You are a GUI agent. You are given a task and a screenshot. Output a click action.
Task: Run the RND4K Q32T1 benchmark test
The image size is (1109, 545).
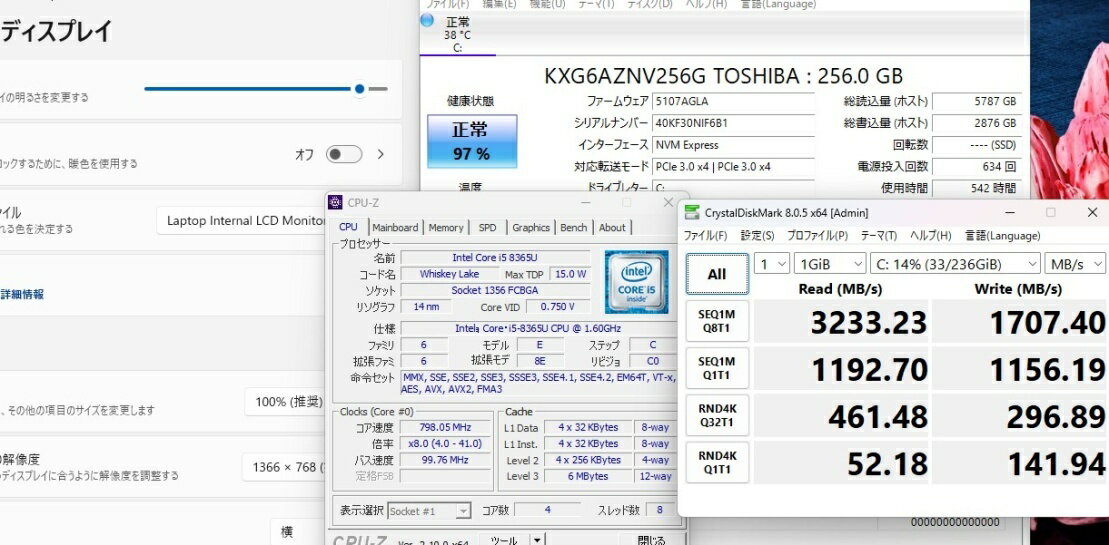coord(716,415)
